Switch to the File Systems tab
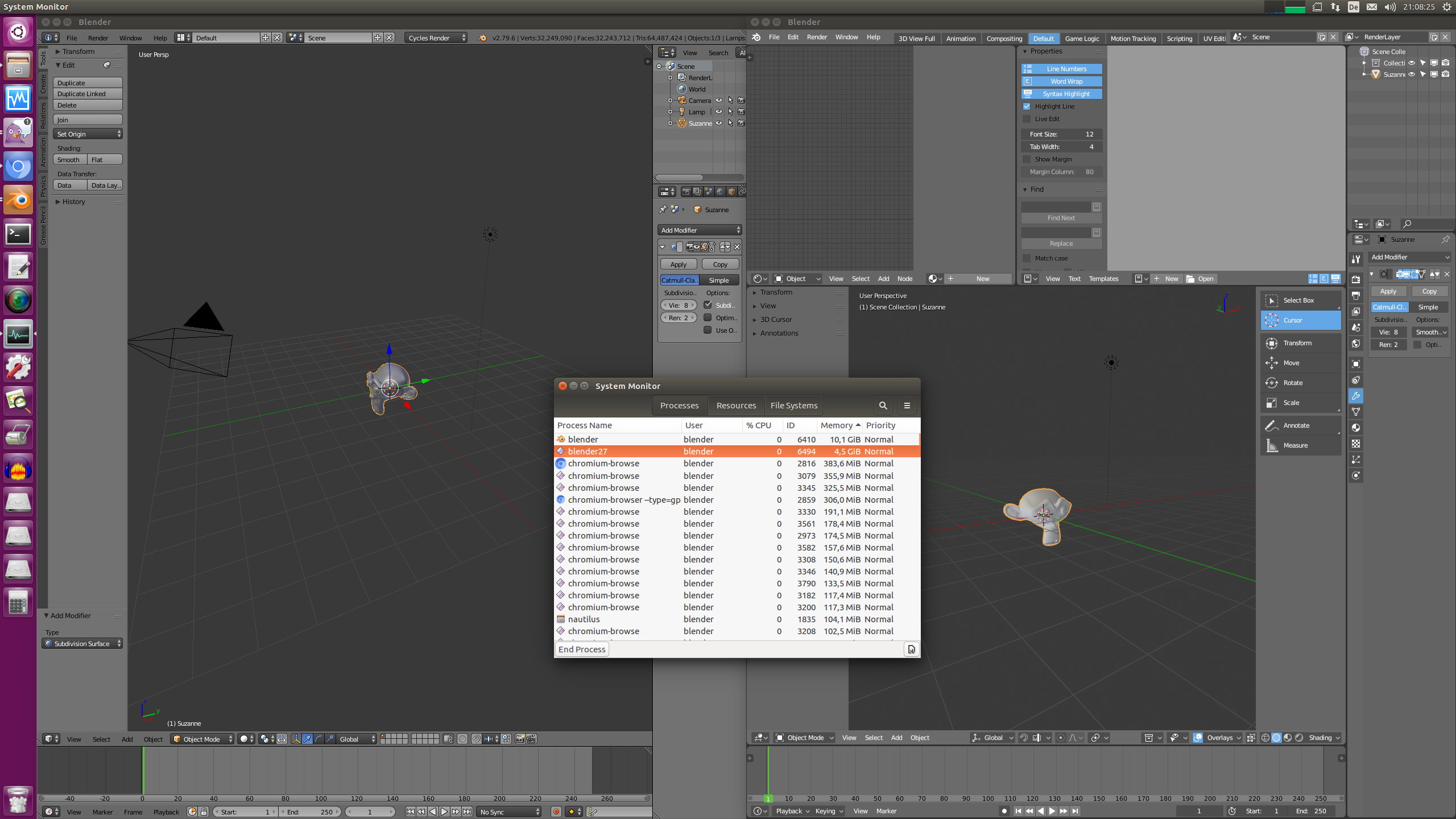The height and width of the screenshot is (819, 1456). click(x=794, y=406)
